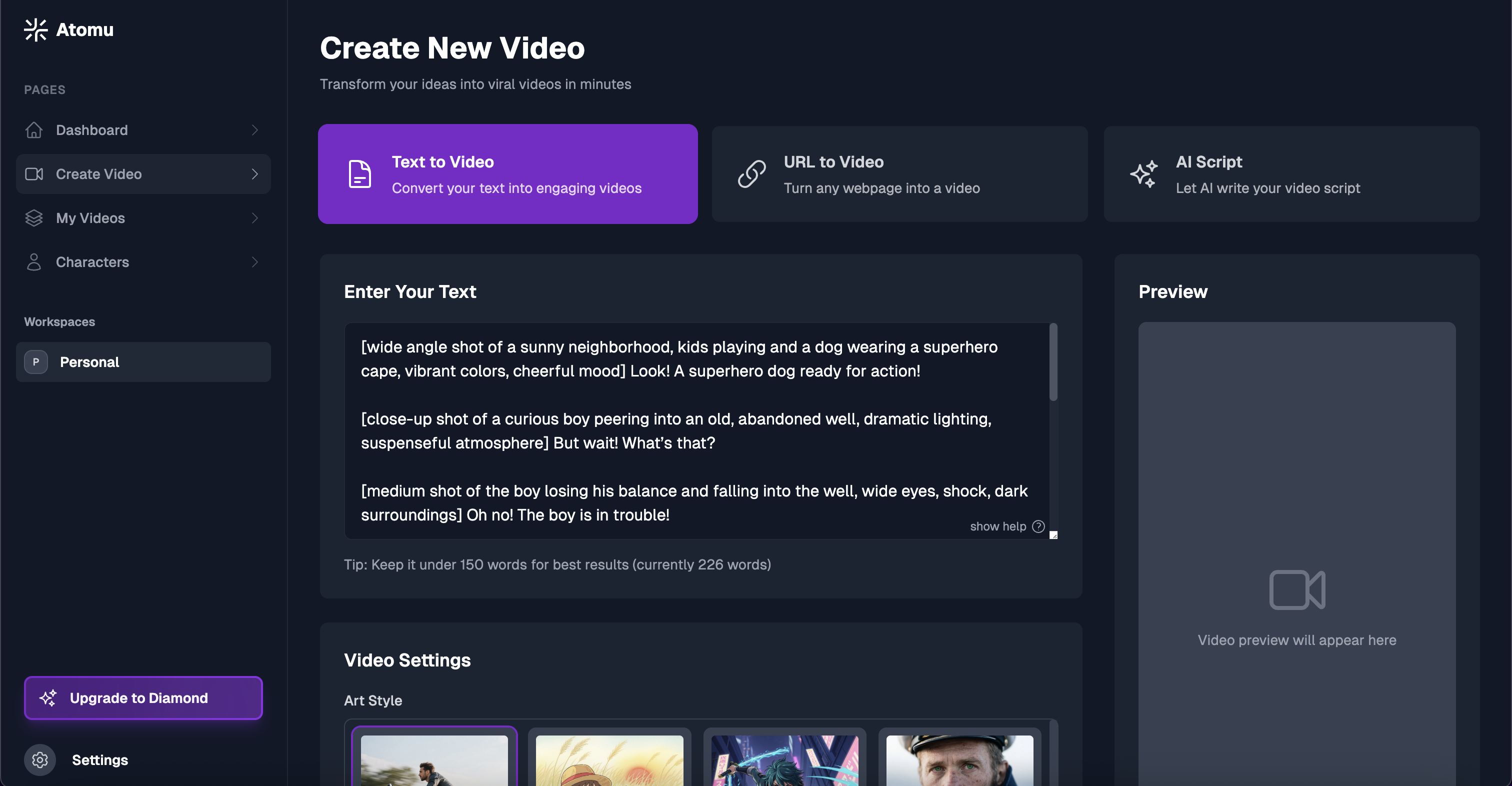The height and width of the screenshot is (786, 1512).
Task: Click the Settings gear icon
Action: 40,759
